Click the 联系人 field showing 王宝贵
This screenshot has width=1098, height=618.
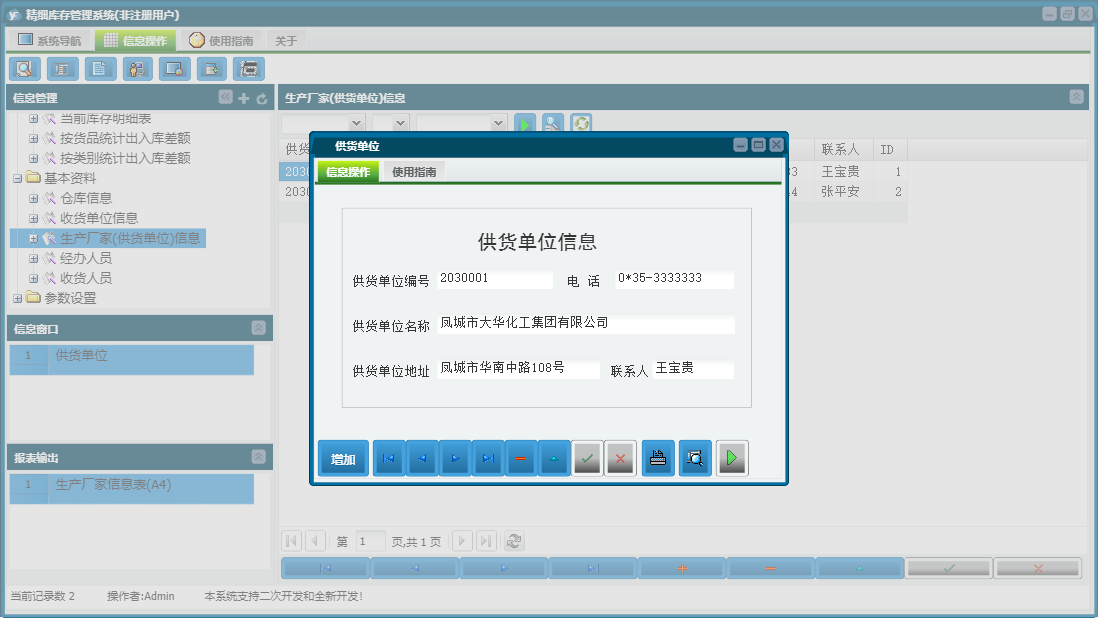click(x=693, y=368)
